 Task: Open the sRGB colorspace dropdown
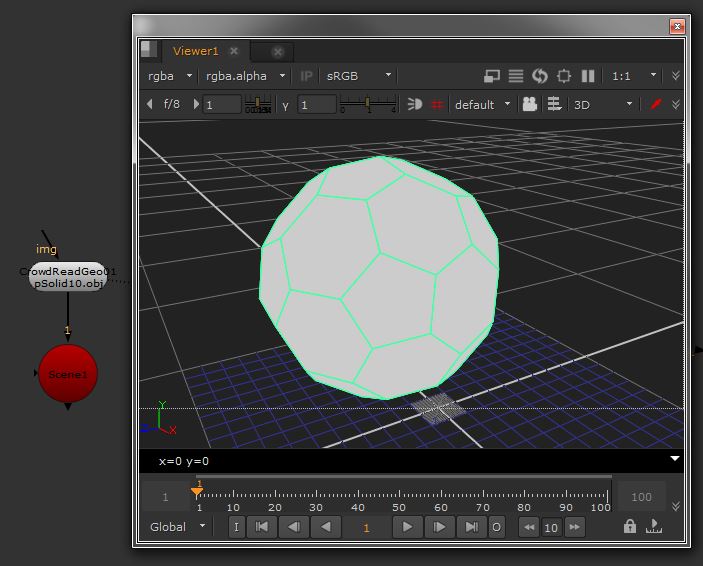coord(359,76)
